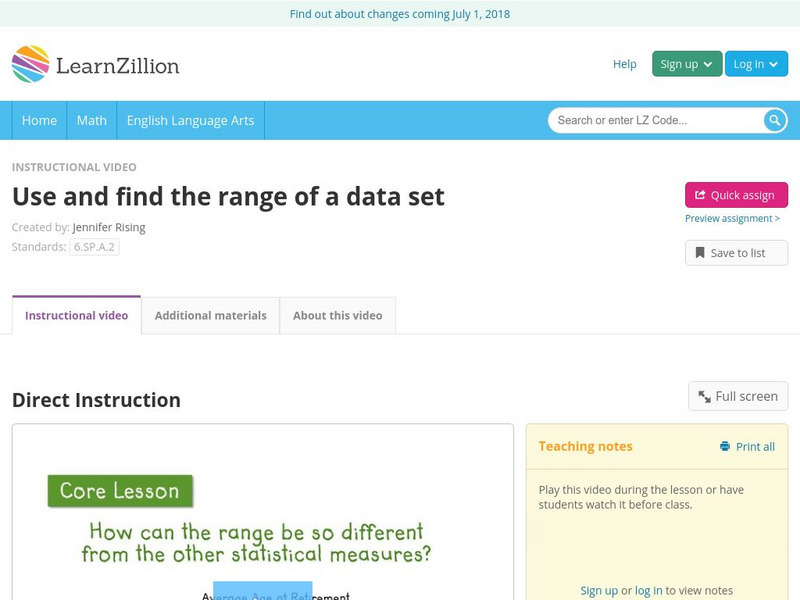Image resolution: width=800 pixels, height=600 pixels.
Task: Click the Help link
Action: [x=624, y=64]
